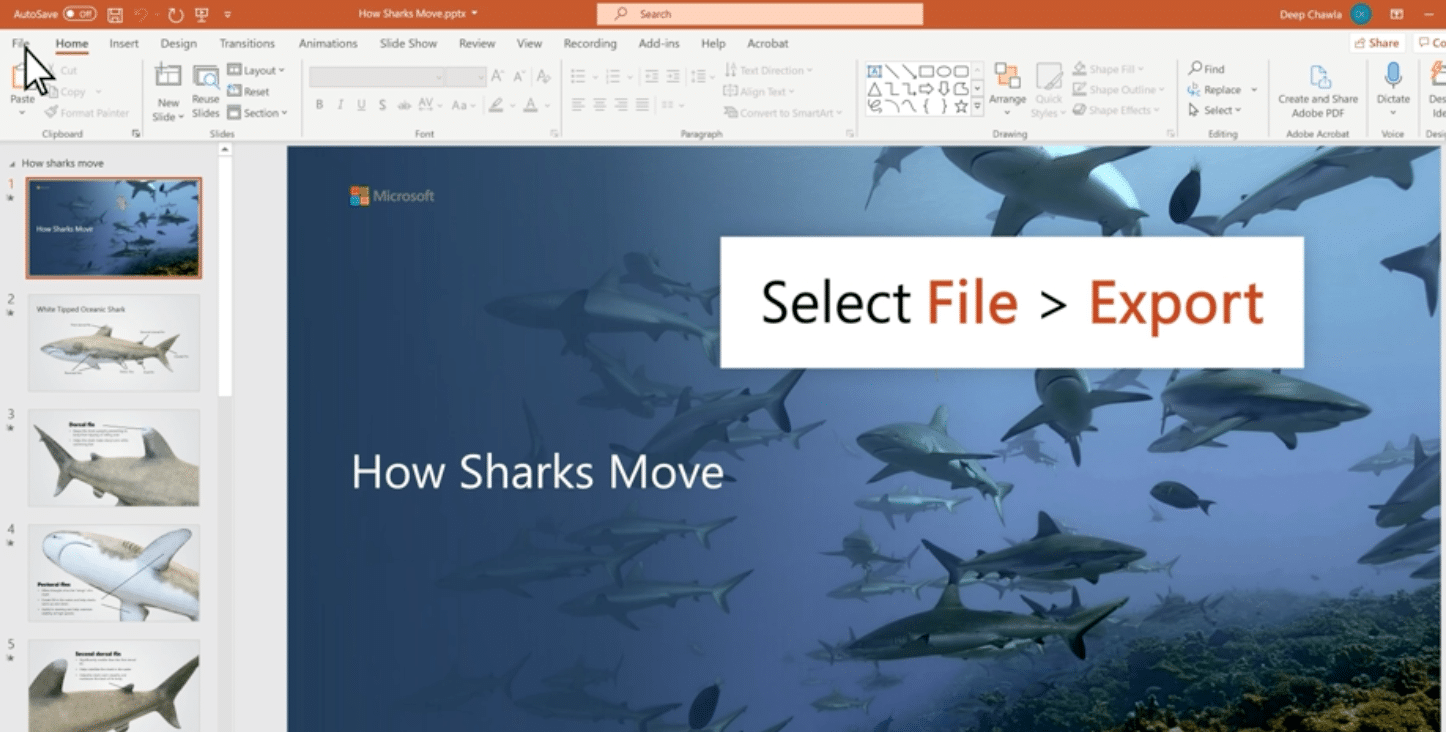The width and height of the screenshot is (1446, 732).
Task: Open font color picker A icon
Action: tap(531, 105)
